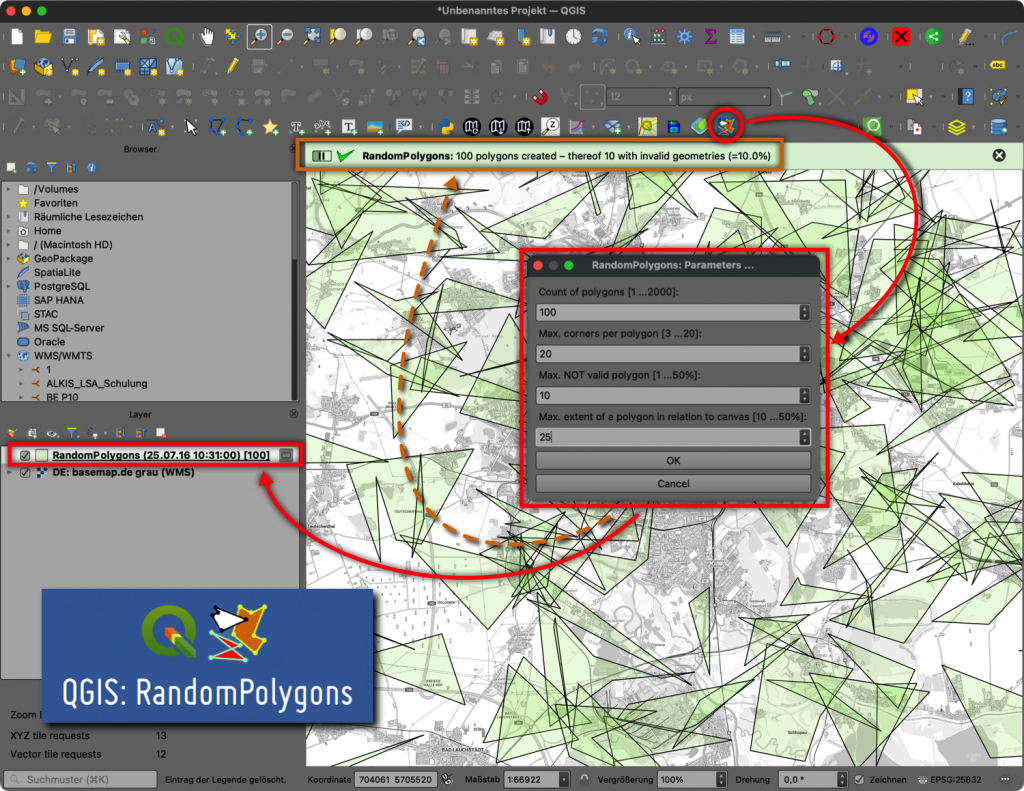Toggle visibility of the RandomPolygons layer
This screenshot has height=791, width=1024.
(x=25, y=455)
